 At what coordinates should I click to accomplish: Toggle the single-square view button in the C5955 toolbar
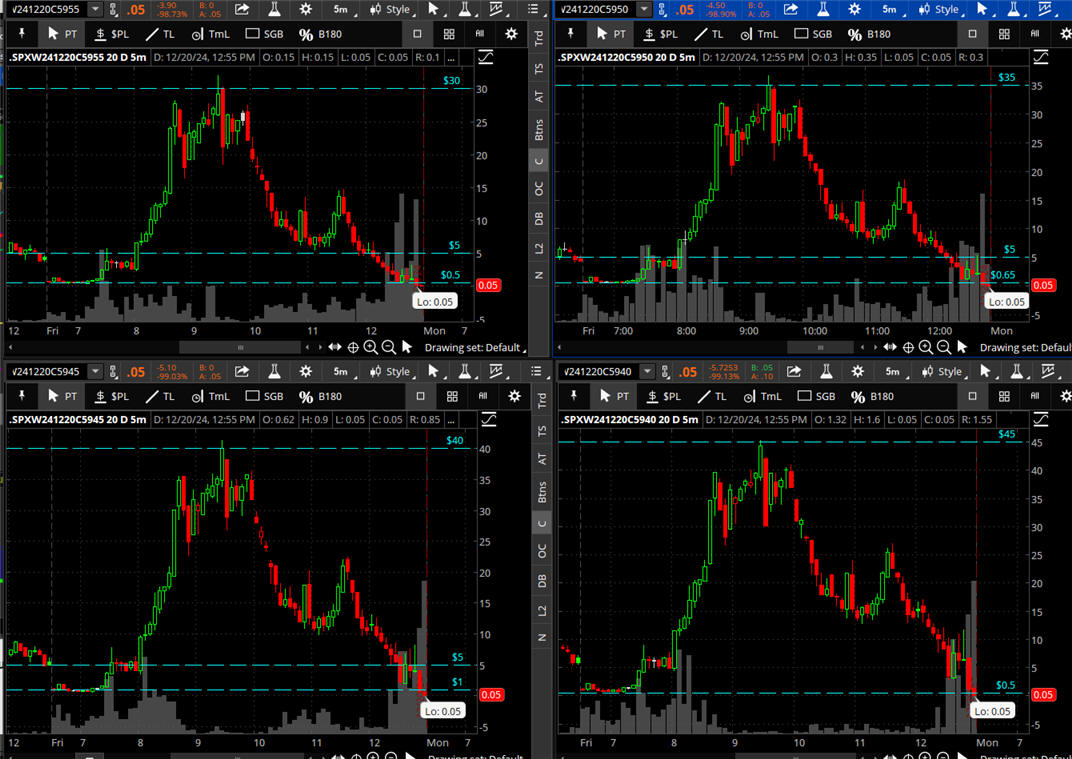point(417,33)
